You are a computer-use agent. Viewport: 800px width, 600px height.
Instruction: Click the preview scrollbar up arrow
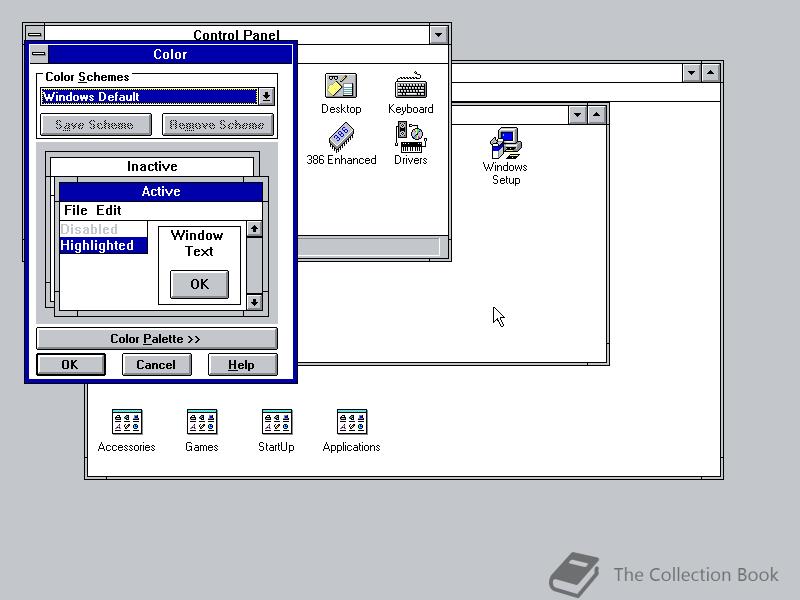click(x=254, y=229)
